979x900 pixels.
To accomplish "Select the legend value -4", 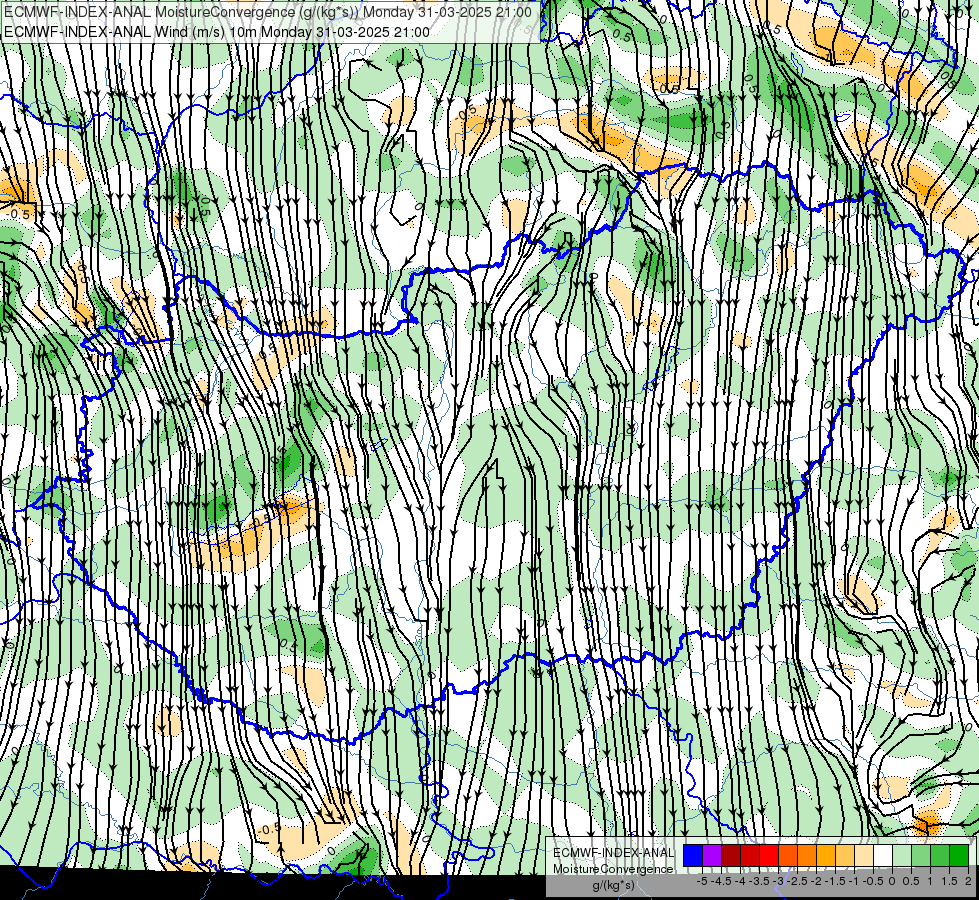I will (740, 881).
